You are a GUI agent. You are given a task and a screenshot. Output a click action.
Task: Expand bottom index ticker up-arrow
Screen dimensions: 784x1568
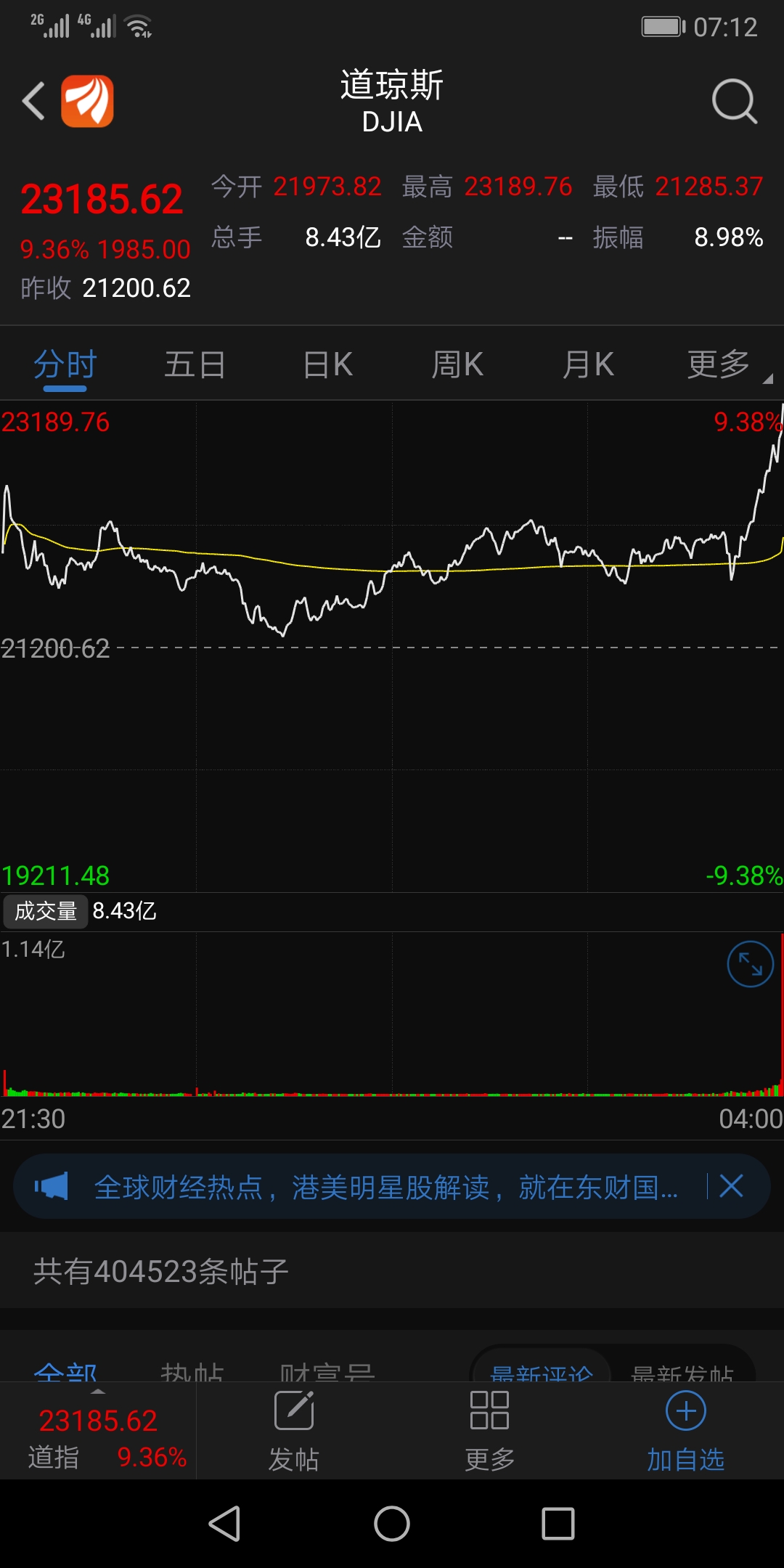click(98, 1392)
